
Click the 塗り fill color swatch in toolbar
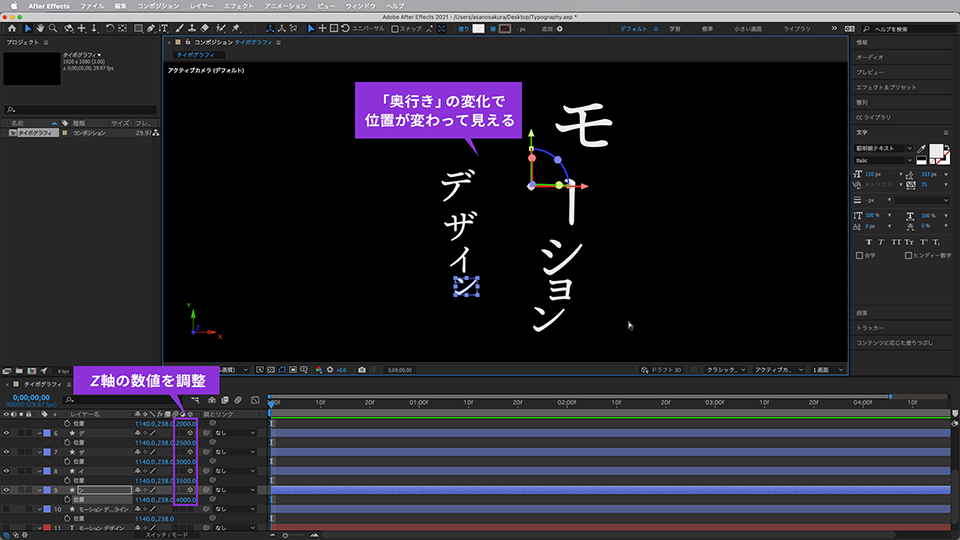point(478,29)
